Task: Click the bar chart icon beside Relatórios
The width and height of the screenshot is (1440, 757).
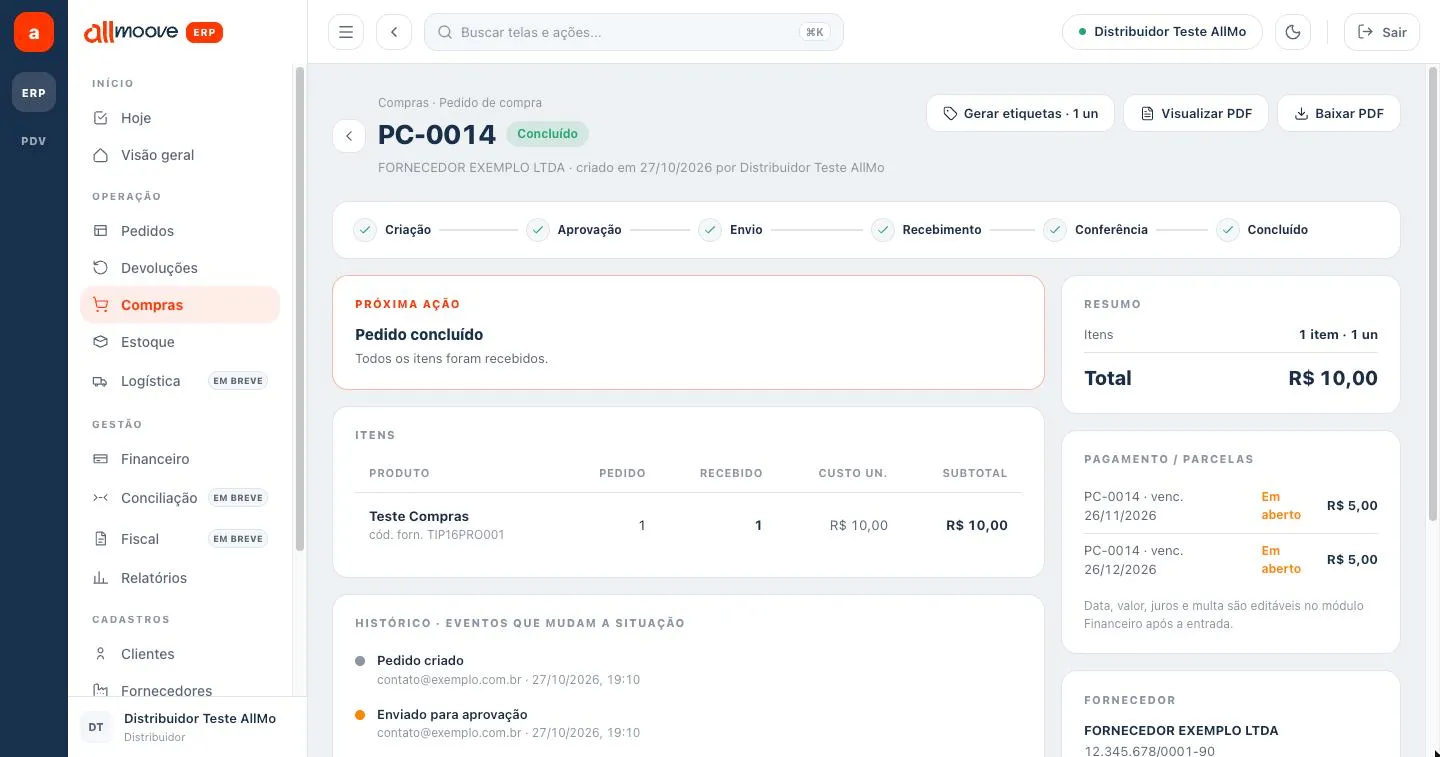Action: (x=100, y=578)
